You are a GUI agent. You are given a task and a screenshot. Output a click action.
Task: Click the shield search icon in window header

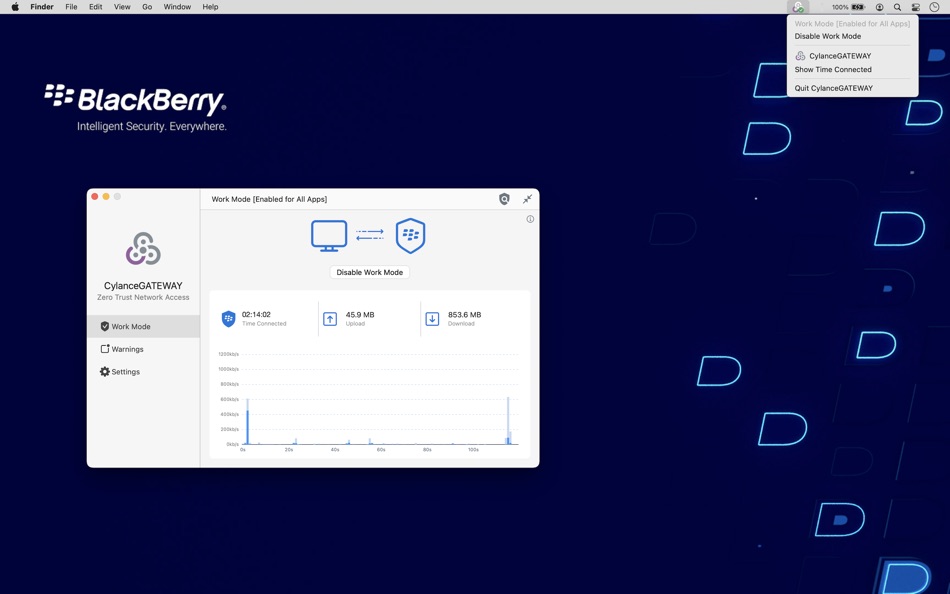[504, 199]
